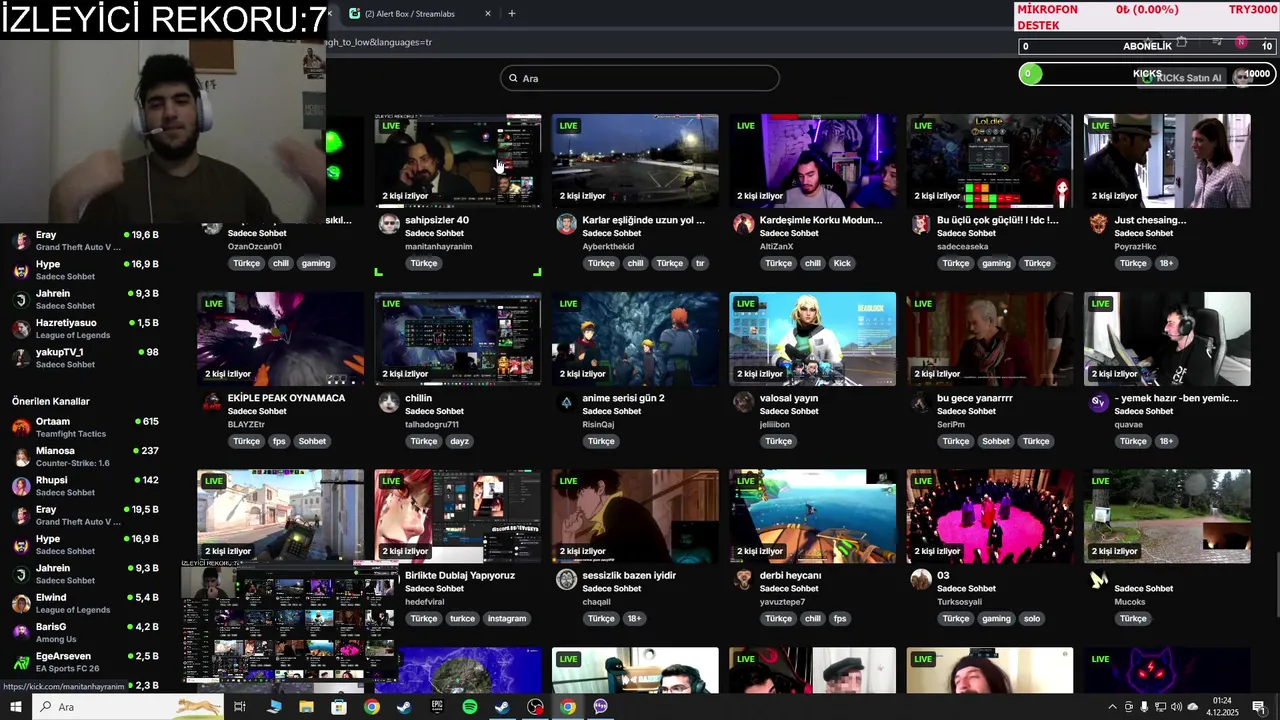Open stream title Birlikte Dubiaj Yapıyoruz
The image size is (1280, 720).
point(460,575)
